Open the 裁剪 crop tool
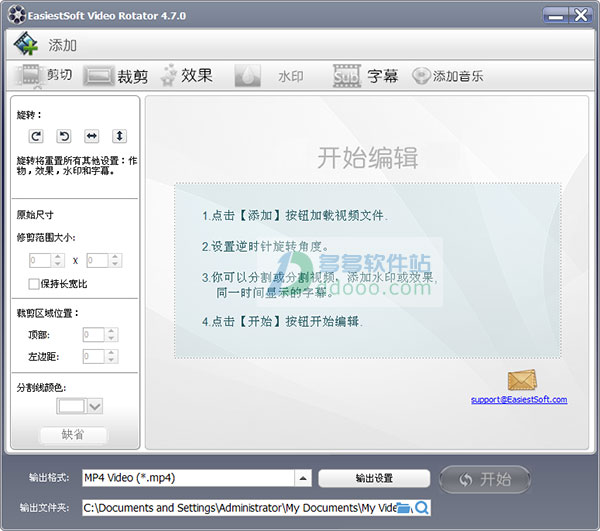The image size is (600, 531). (116, 76)
